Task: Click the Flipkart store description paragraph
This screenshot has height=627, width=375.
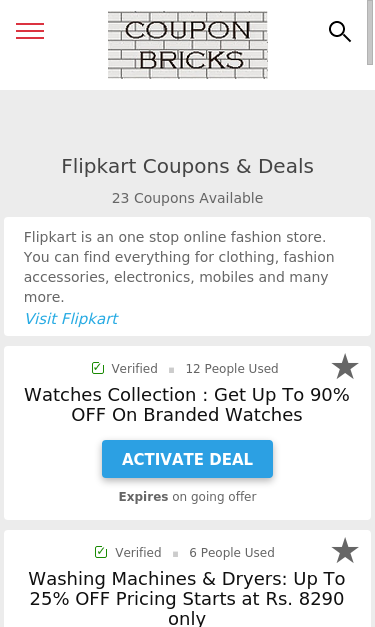Action: [x=179, y=267]
